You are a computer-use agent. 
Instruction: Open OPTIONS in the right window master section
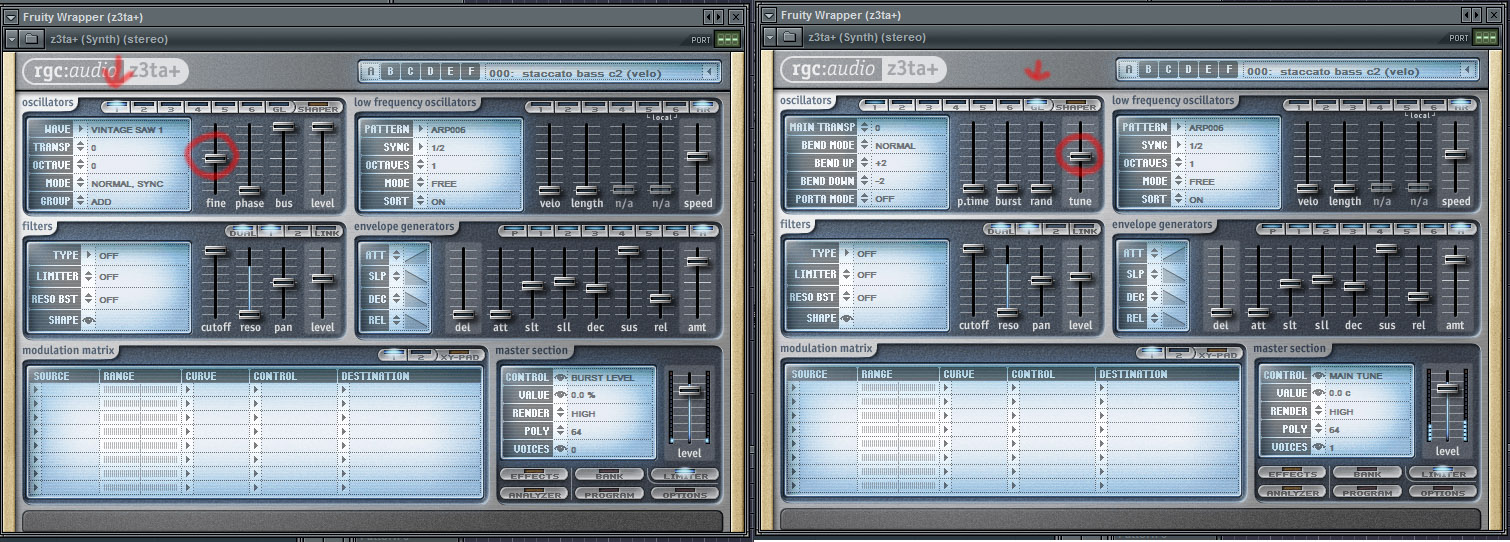coord(1442,492)
